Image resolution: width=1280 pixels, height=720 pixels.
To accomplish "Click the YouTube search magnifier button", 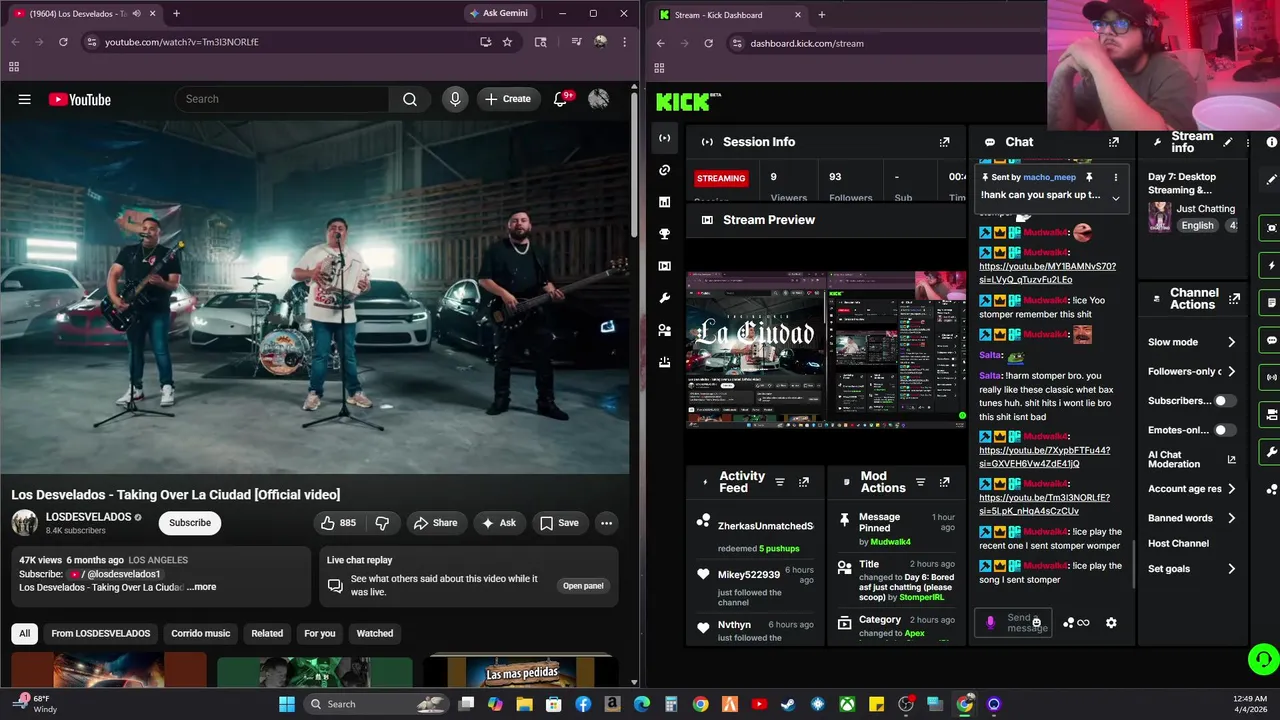I will click(x=410, y=99).
